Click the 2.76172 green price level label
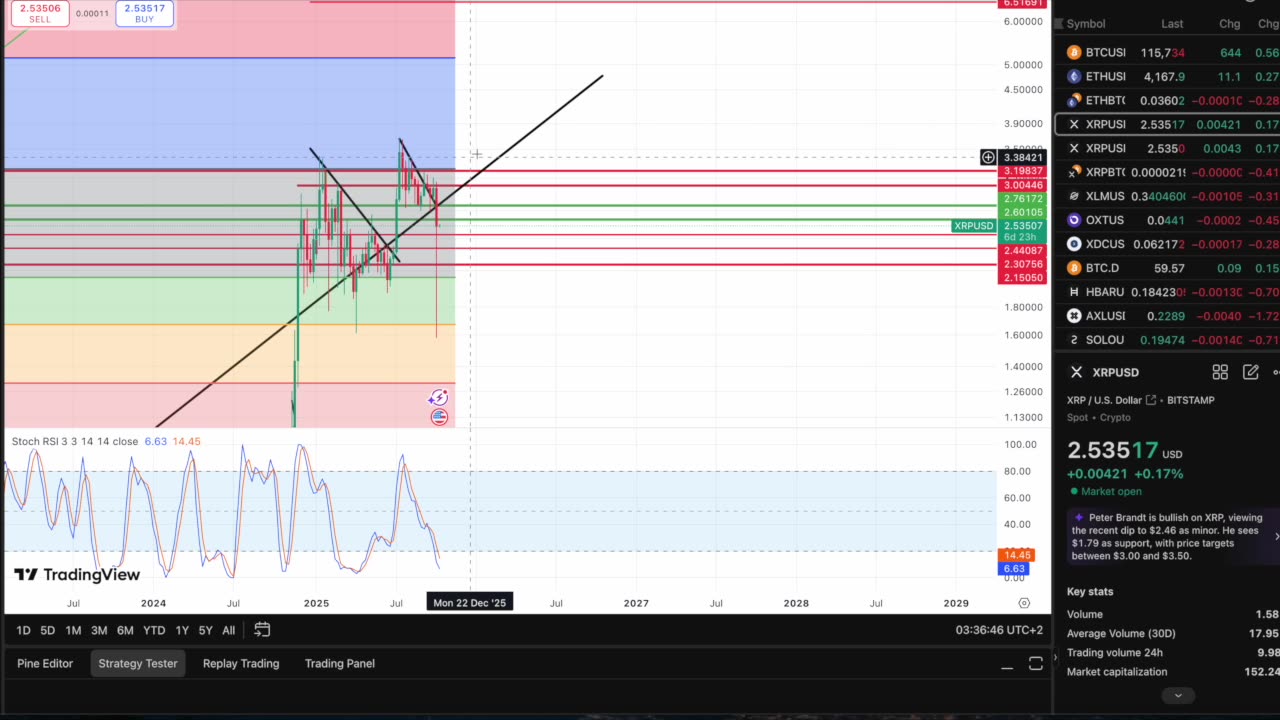Viewport: 1280px width, 720px height. (1023, 199)
